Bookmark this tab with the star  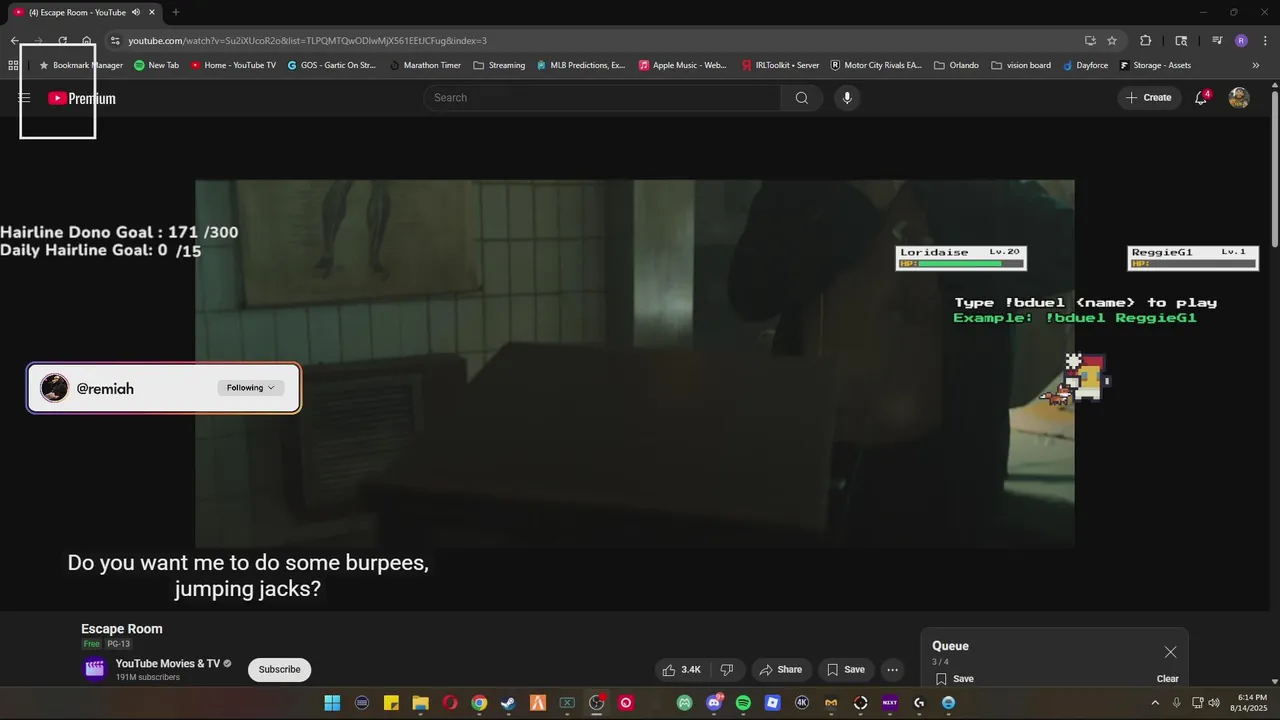[x=1112, y=41]
